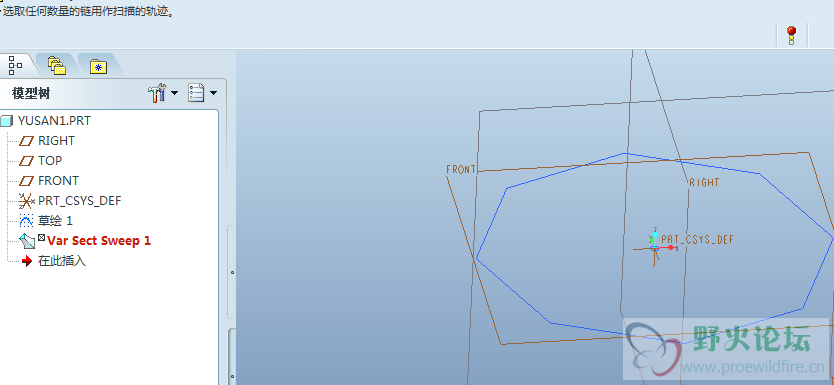The height and width of the screenshot is (385, 834).
Task: Click the regeneration traffic light status icon
Action: point(791,36)
